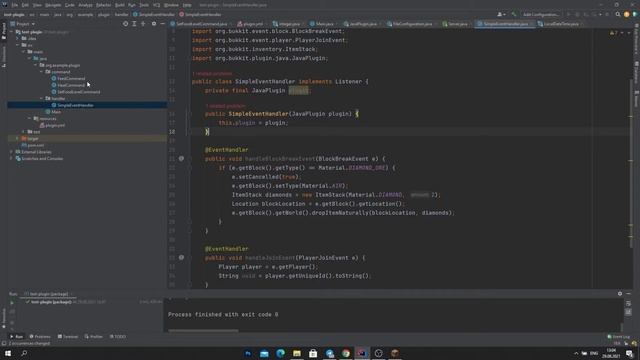Collapse the handler package
The height and width of the screenshot is (360, 640).
pyautogui.click(x=41, y=98)
